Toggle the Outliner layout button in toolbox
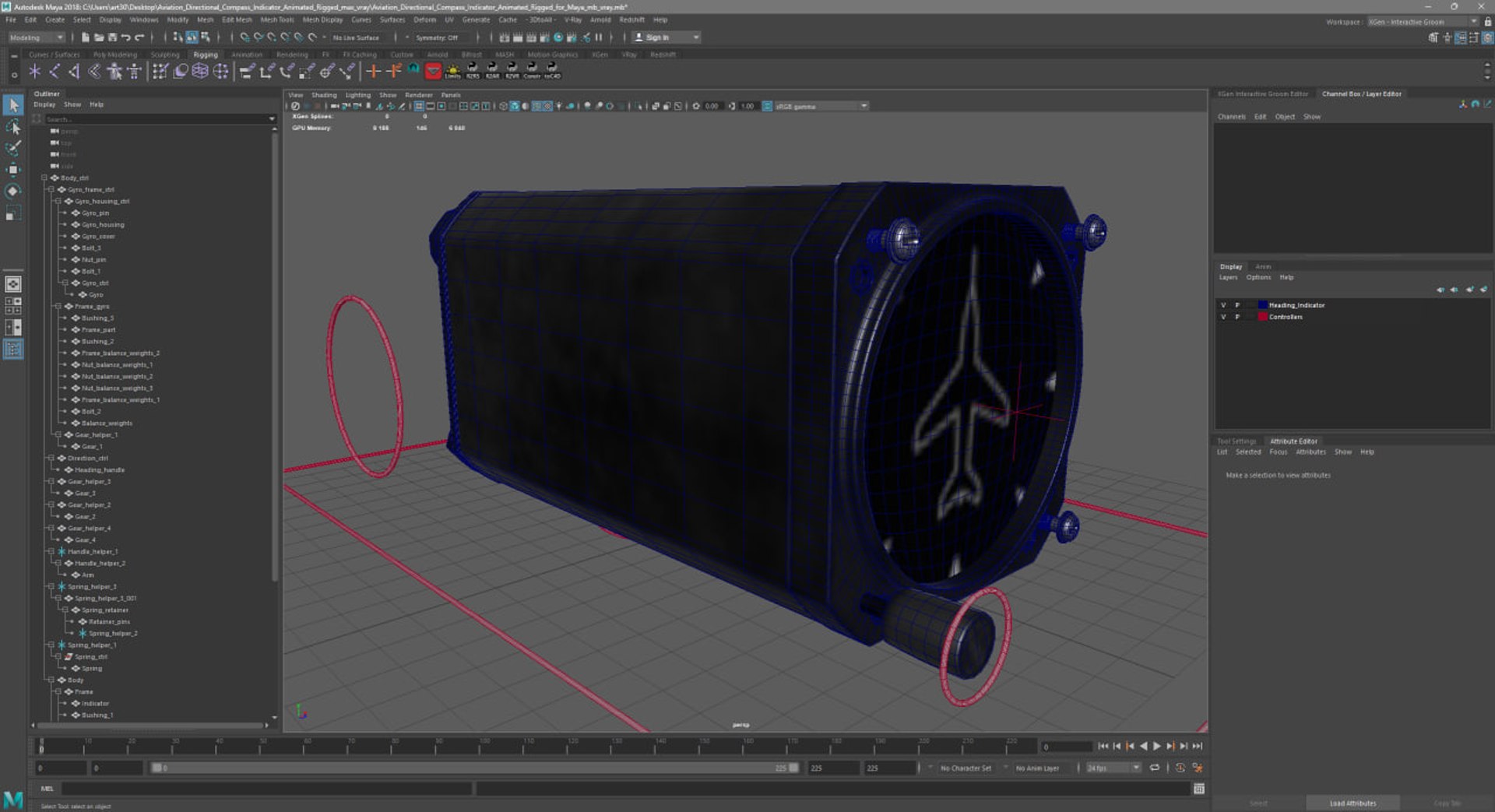 point(13,350)
